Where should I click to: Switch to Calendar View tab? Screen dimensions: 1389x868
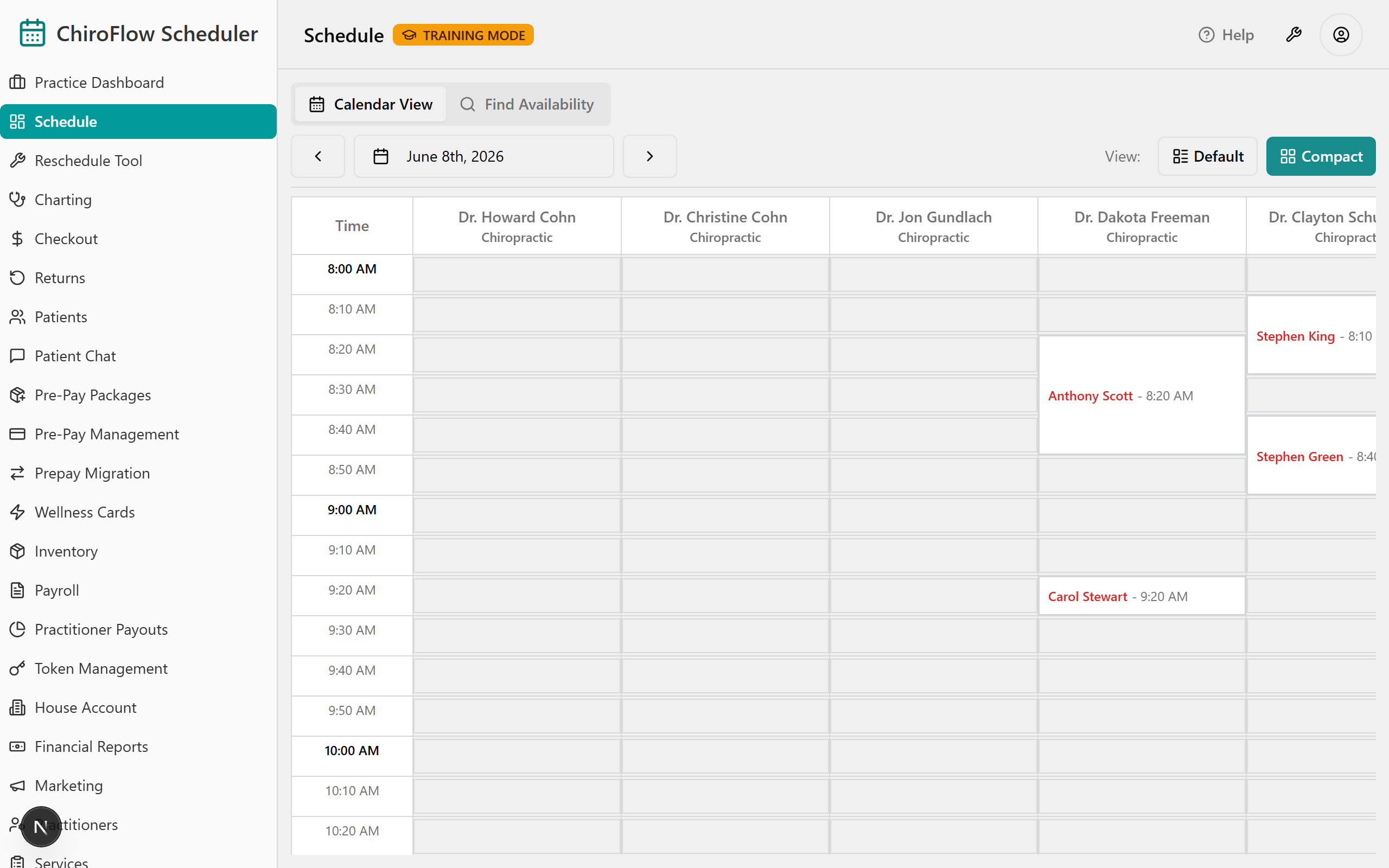pos(371,105)
